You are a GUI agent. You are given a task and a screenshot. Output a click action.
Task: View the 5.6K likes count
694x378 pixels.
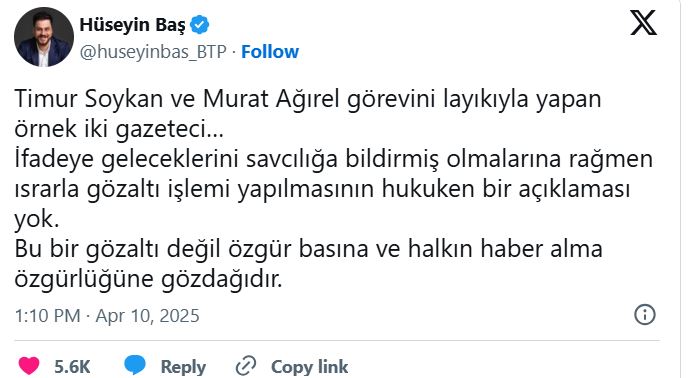pyautogui.click(x=72, y=366)
